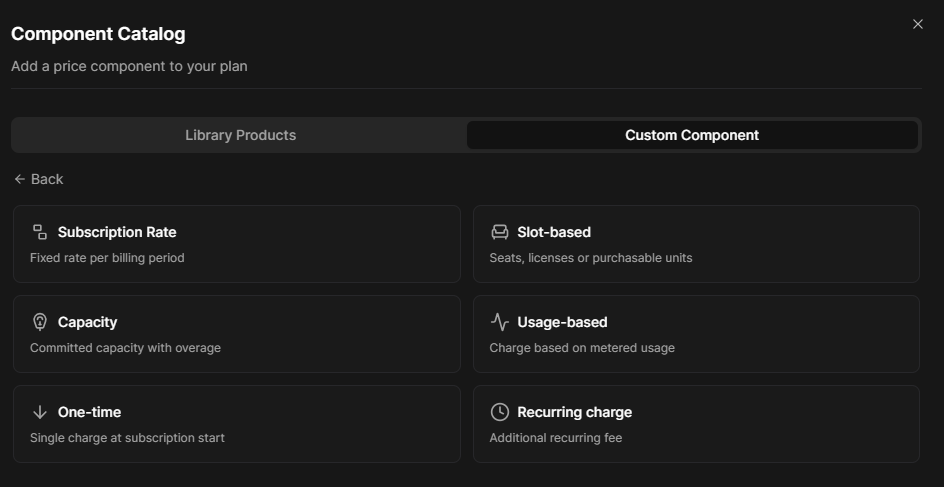944x487 pixels.
Task: Click the Subscription Rate icon
Action: [x=40, y=232]
